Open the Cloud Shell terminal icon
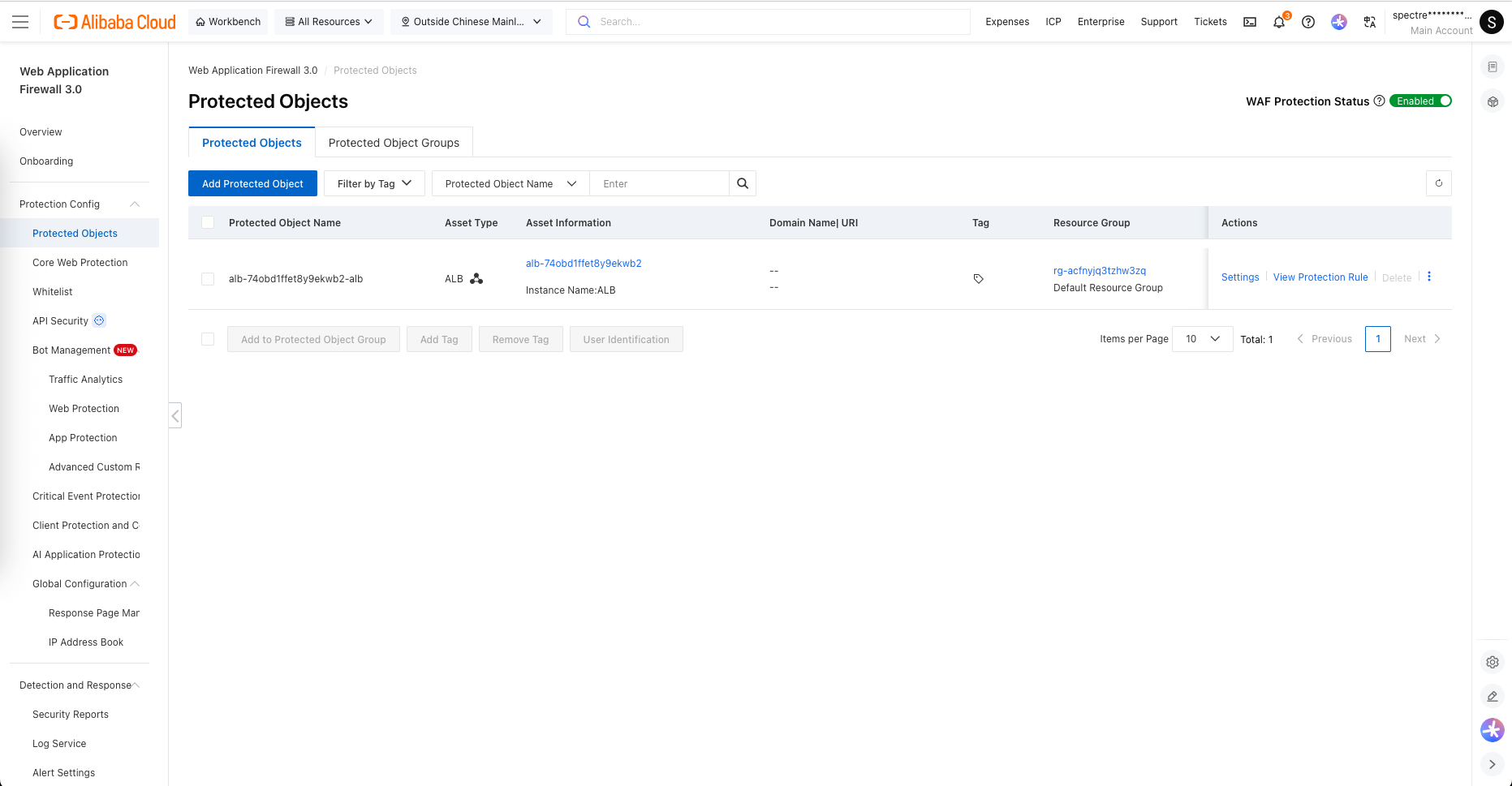This screenshot has width=1512, height=786. (1250, 22)
